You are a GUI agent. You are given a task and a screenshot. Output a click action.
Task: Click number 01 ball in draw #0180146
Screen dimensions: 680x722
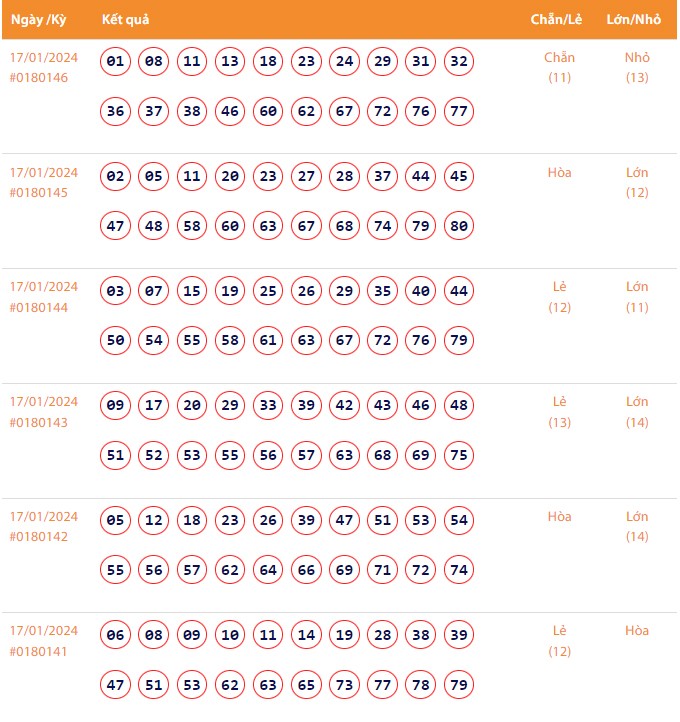(115, 62)
